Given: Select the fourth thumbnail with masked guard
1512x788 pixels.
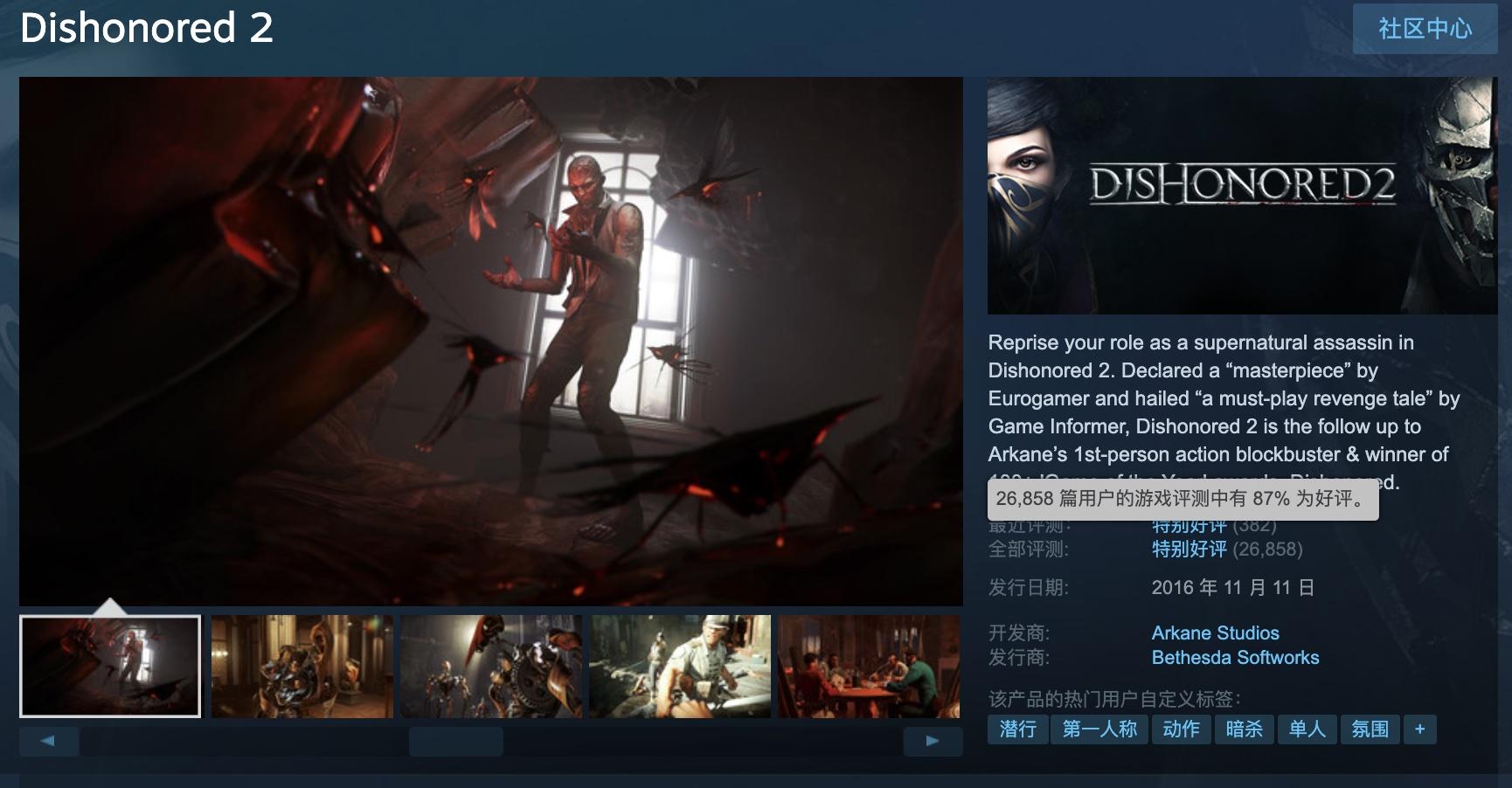Looking at the screenshot, I should tap(680, 667).
